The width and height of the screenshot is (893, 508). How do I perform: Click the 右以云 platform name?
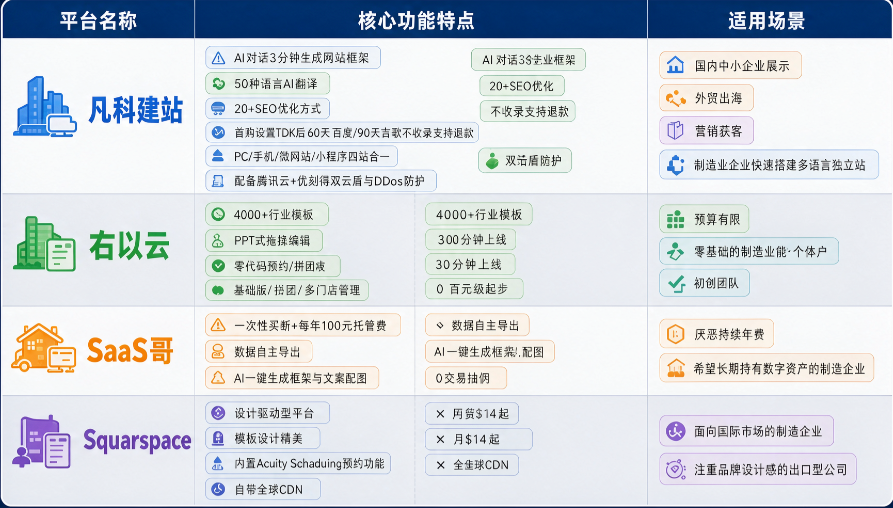coord(129,246)
